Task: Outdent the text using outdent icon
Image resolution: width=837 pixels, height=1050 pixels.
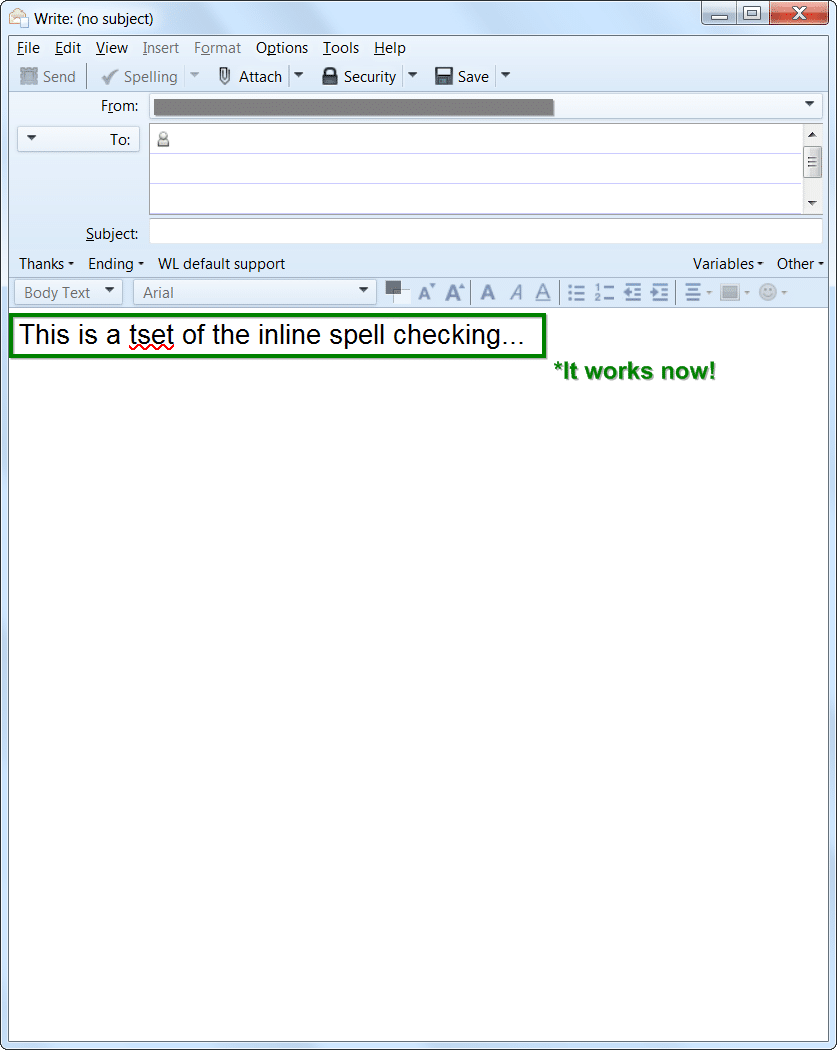Action: (x=632, y=292)
